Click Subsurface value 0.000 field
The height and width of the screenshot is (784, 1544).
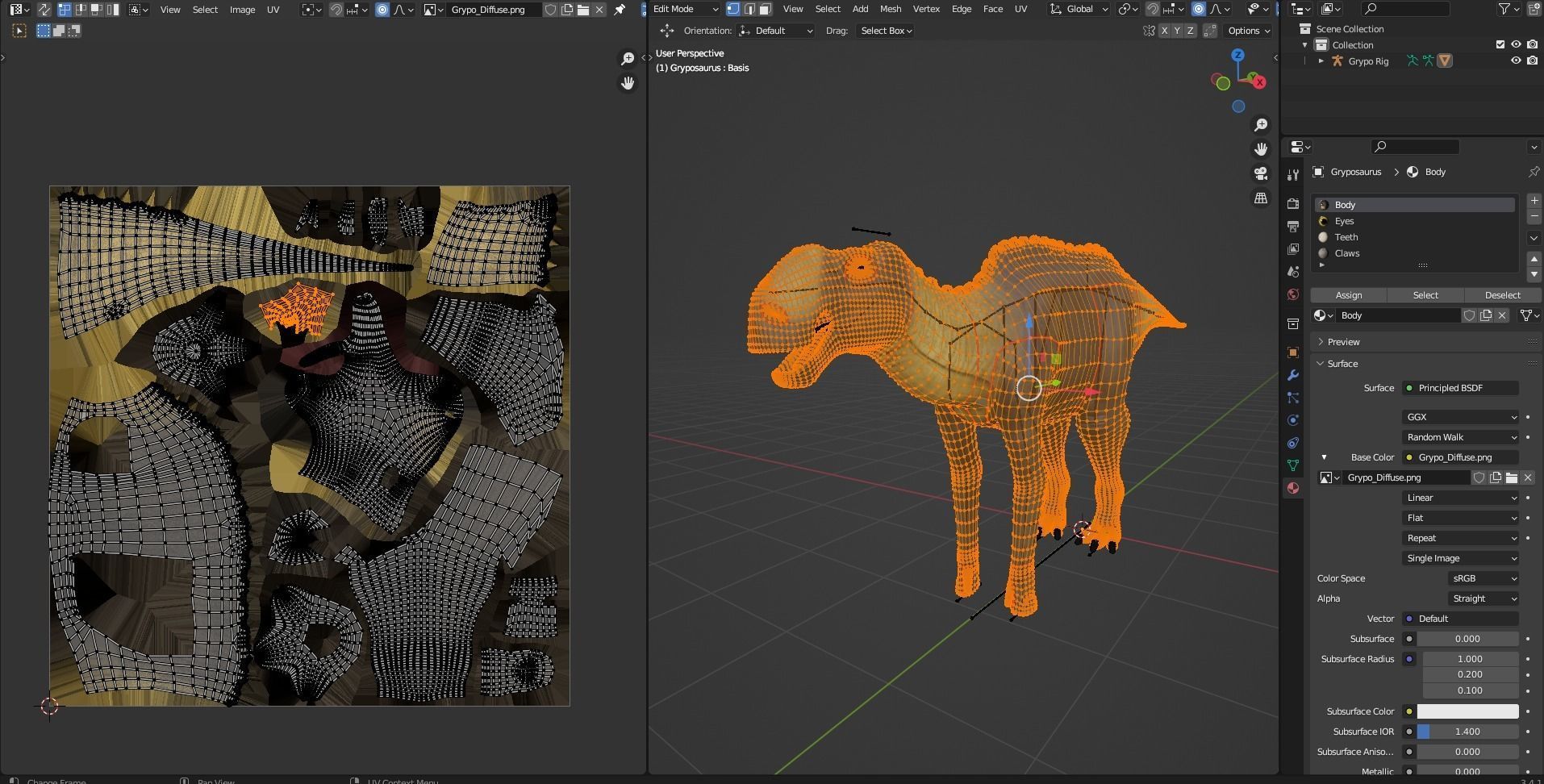point(1467,639)
